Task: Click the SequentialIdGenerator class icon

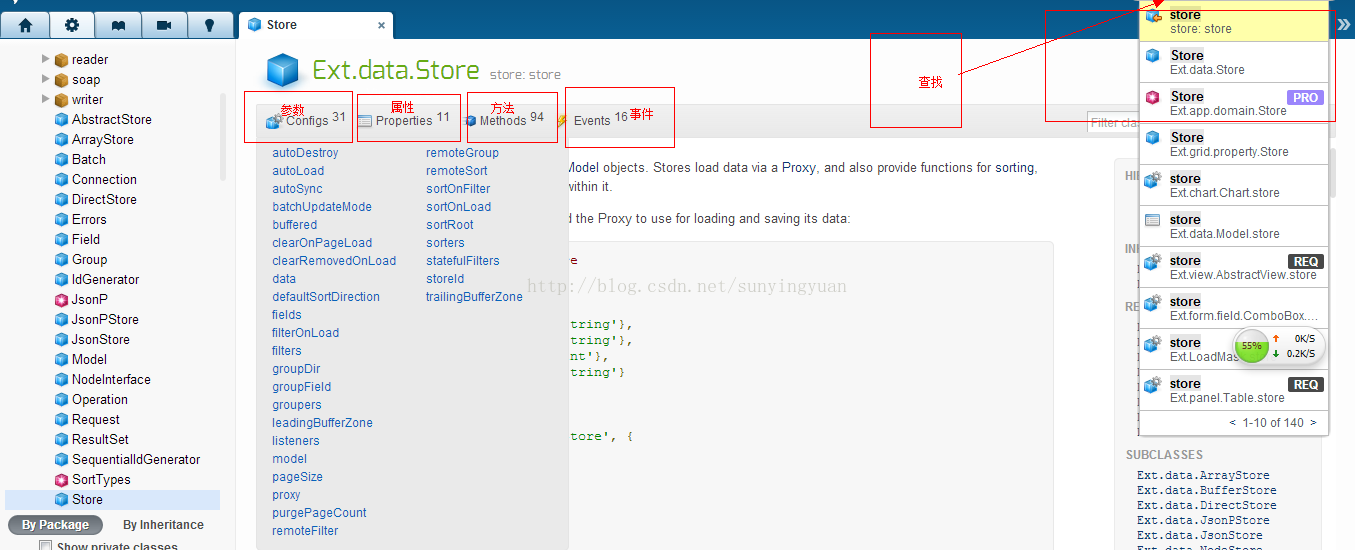Action: pos(61,459)
